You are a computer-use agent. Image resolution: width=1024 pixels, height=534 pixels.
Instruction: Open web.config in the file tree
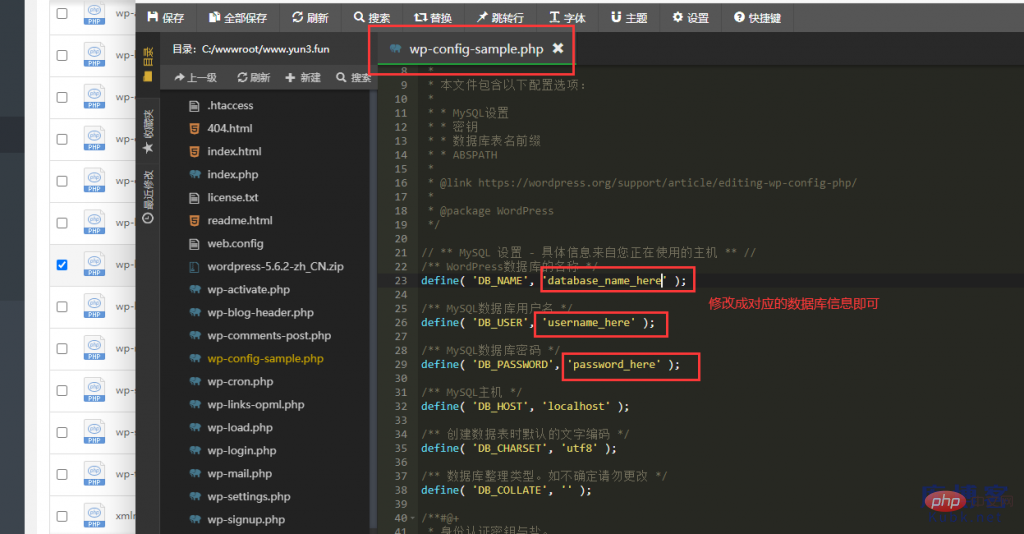[235, 243]
